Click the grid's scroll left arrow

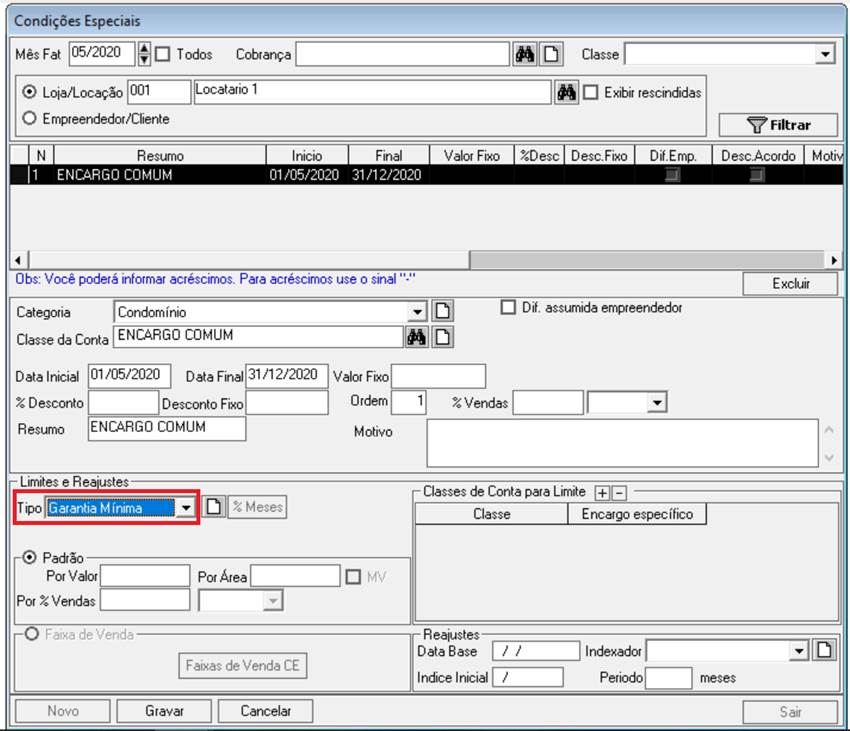pyautogui.click(x=18, y=260)
